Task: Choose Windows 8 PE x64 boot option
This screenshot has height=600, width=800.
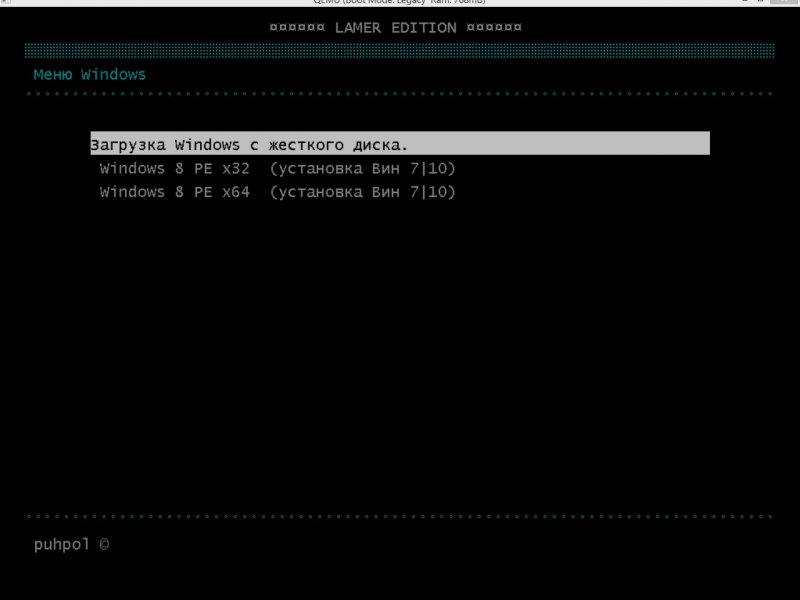Action: coord(277,192)
